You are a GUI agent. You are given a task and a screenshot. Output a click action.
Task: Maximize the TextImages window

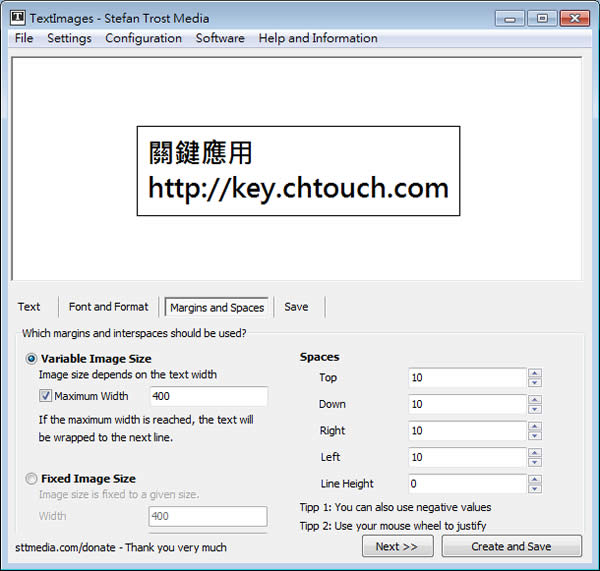point(542,18)
